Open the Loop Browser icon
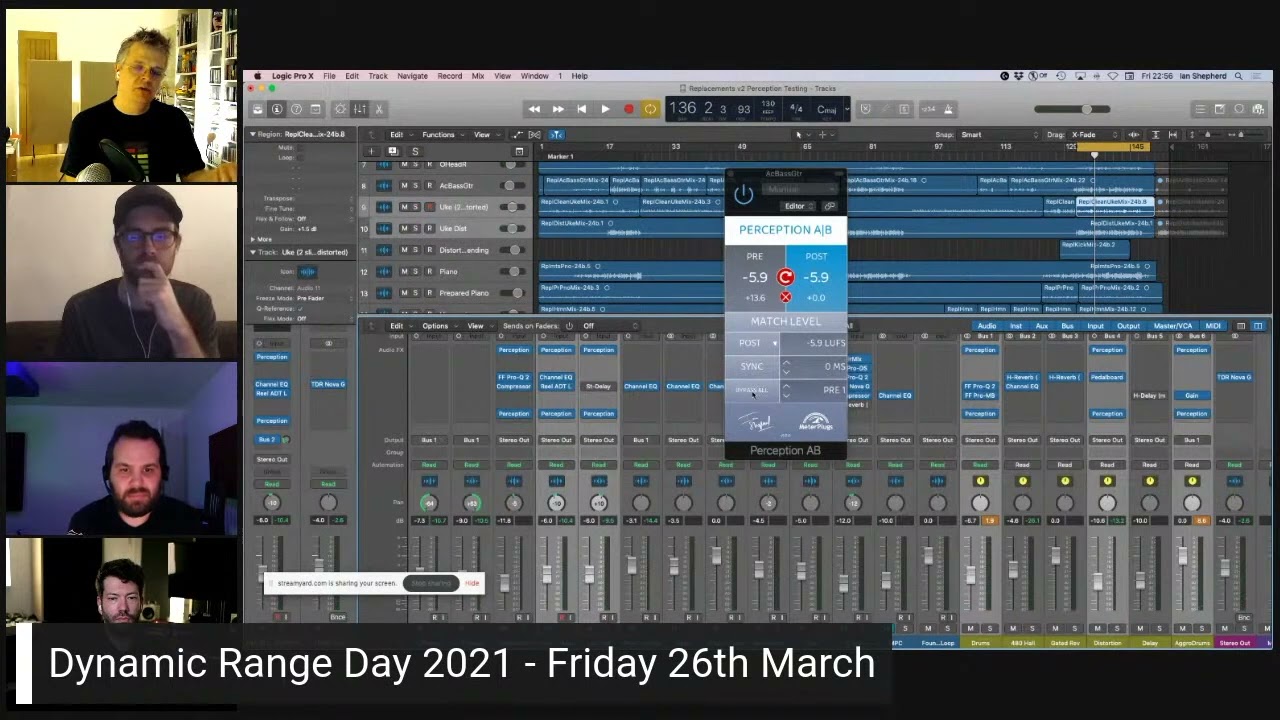The width and height of the screenshot is (1280, 720). point(1239,109)
